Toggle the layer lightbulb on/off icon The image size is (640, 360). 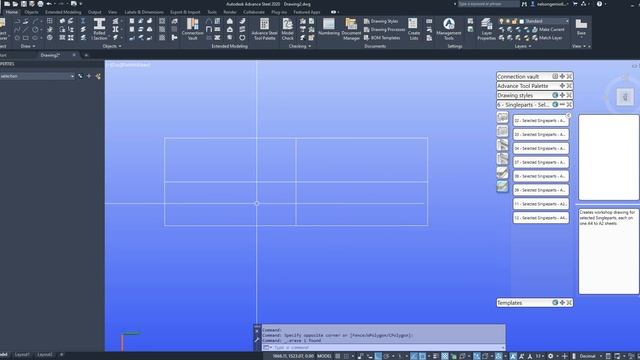(501, 21)
